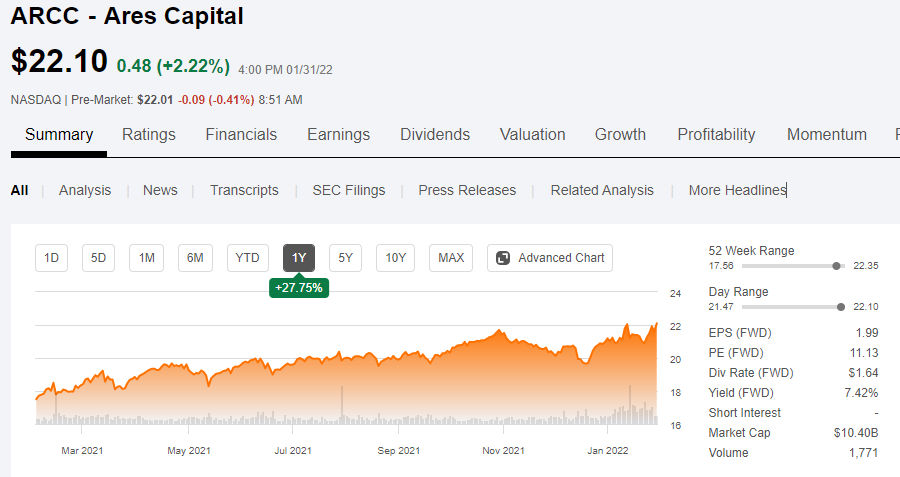Open the Summary tab
900x477 pixels.
(59, 134)
